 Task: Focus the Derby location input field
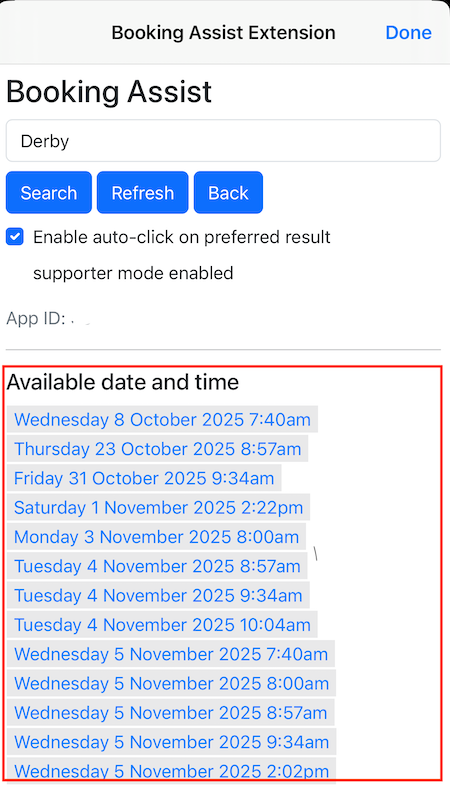(x=223, y=141)
